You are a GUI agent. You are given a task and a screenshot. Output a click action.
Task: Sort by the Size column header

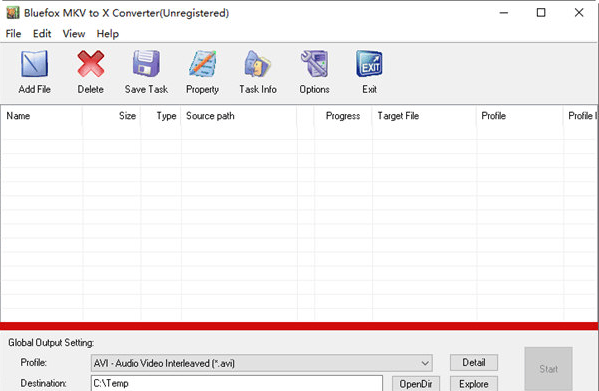point(111,116)
